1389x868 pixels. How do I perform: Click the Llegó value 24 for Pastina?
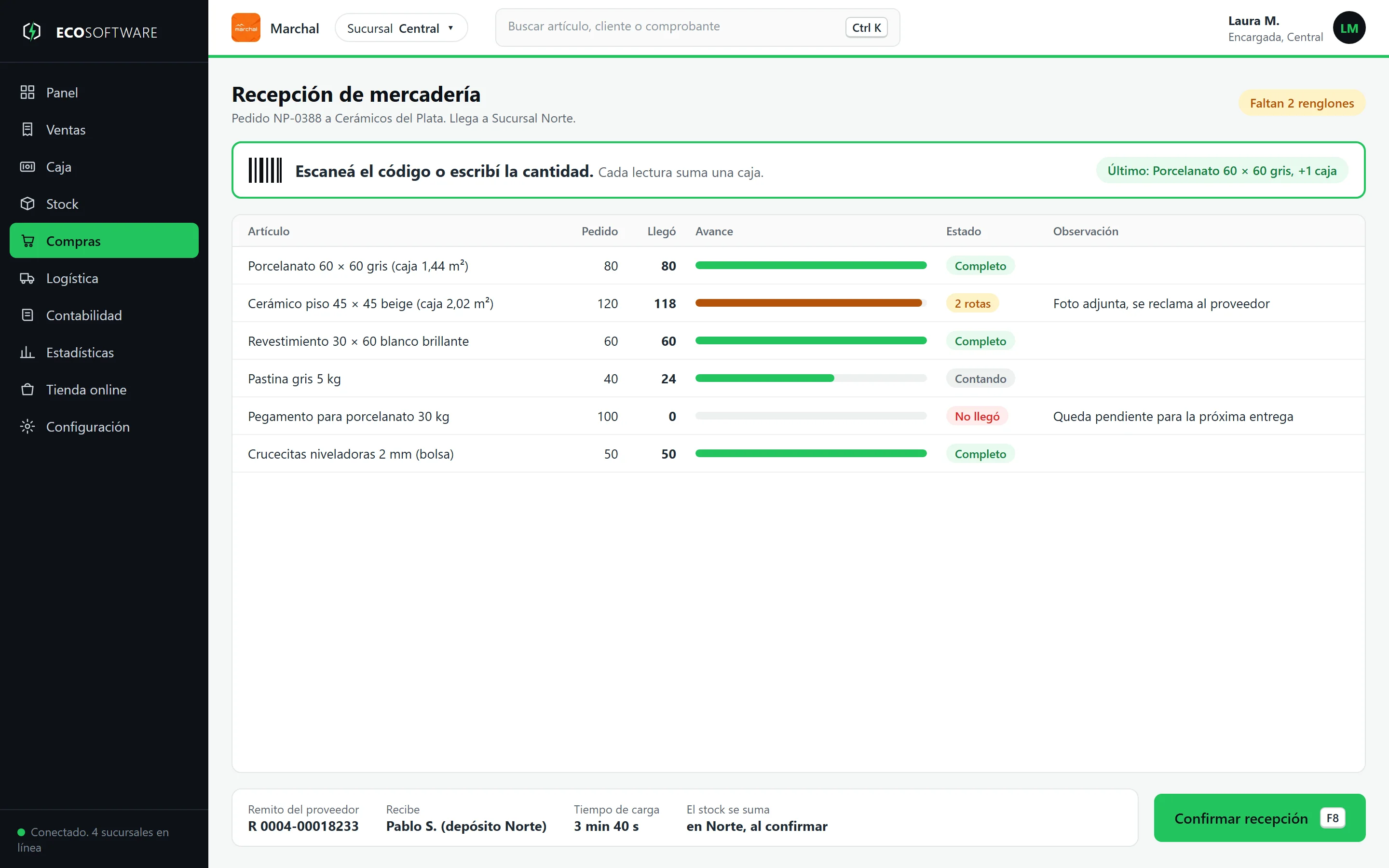(x=668, y=379)
